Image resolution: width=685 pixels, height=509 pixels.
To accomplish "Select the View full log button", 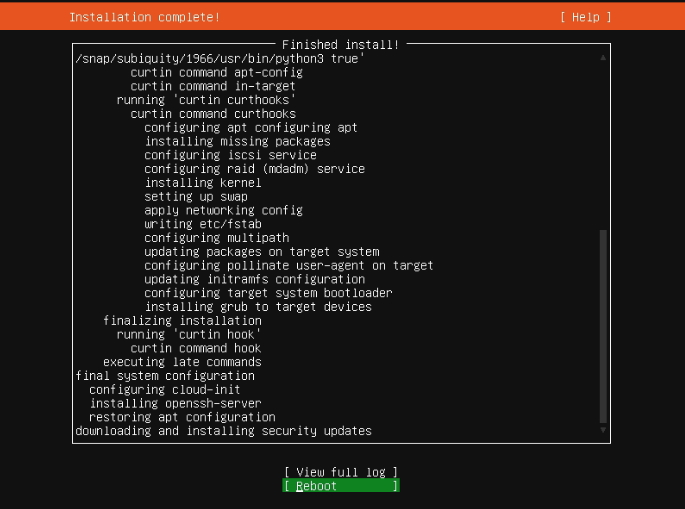I will (341, 472).
